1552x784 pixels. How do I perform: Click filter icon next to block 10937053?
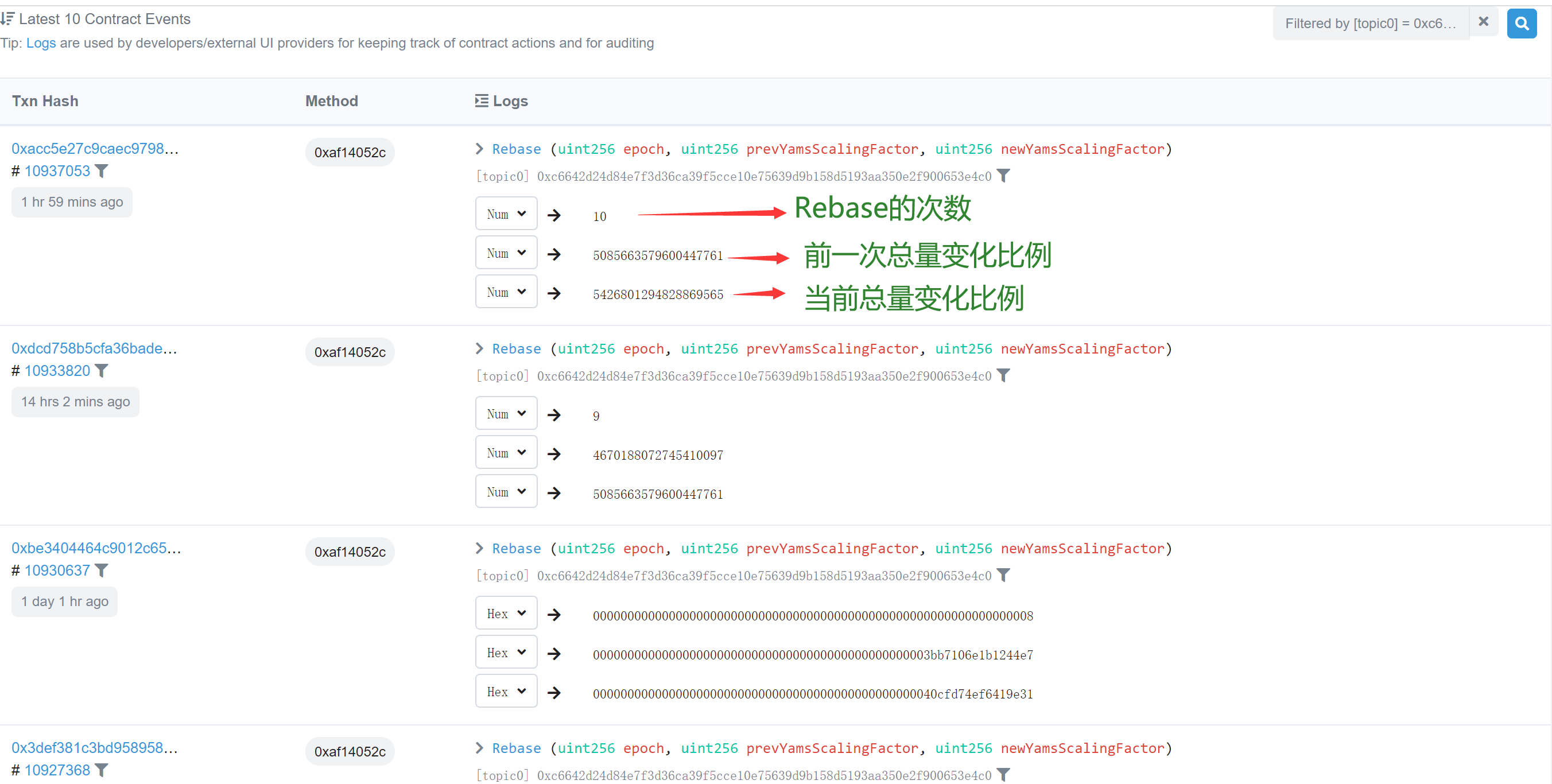coord(102,171)
